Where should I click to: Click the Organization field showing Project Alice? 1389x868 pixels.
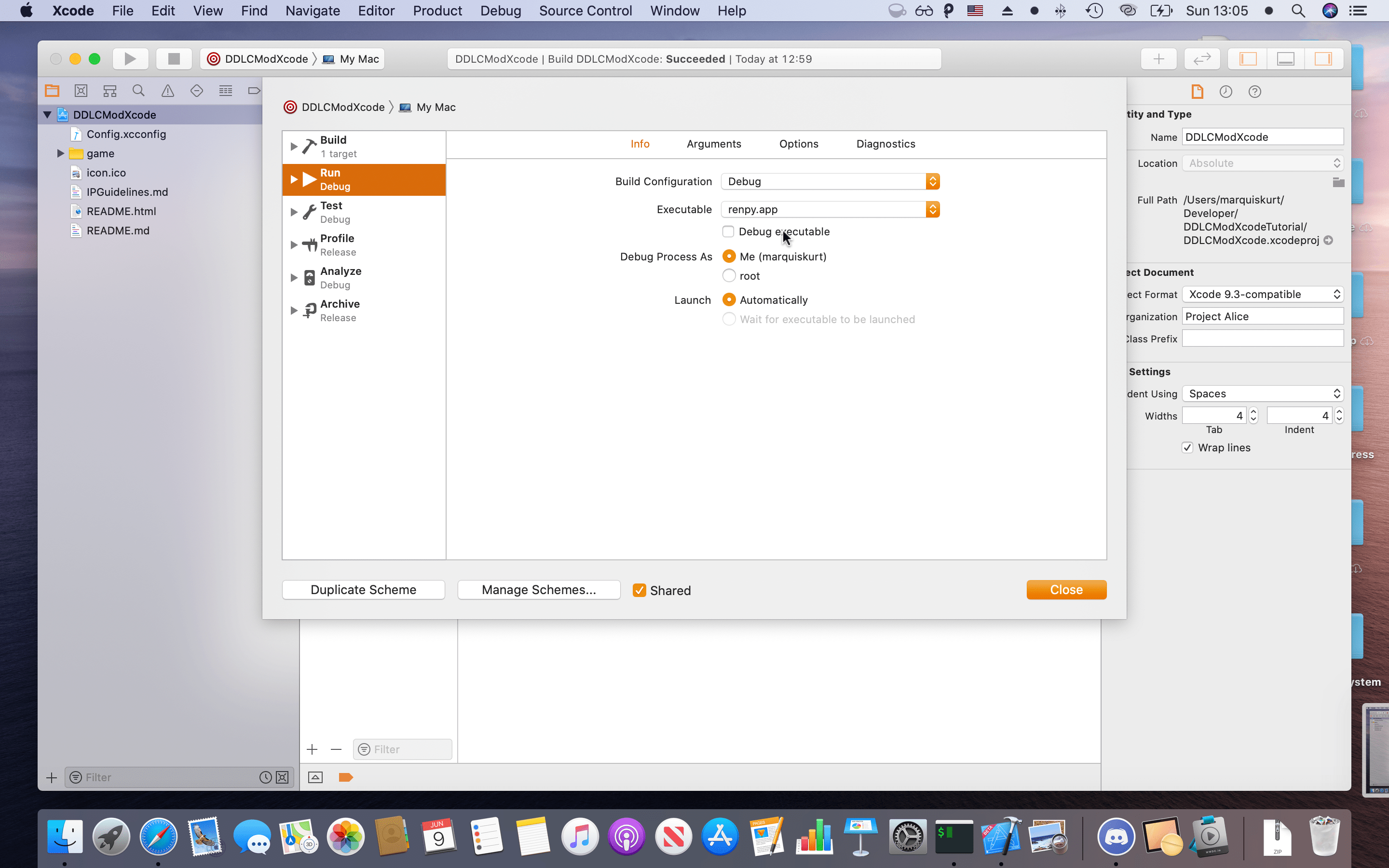(1263, 316)
